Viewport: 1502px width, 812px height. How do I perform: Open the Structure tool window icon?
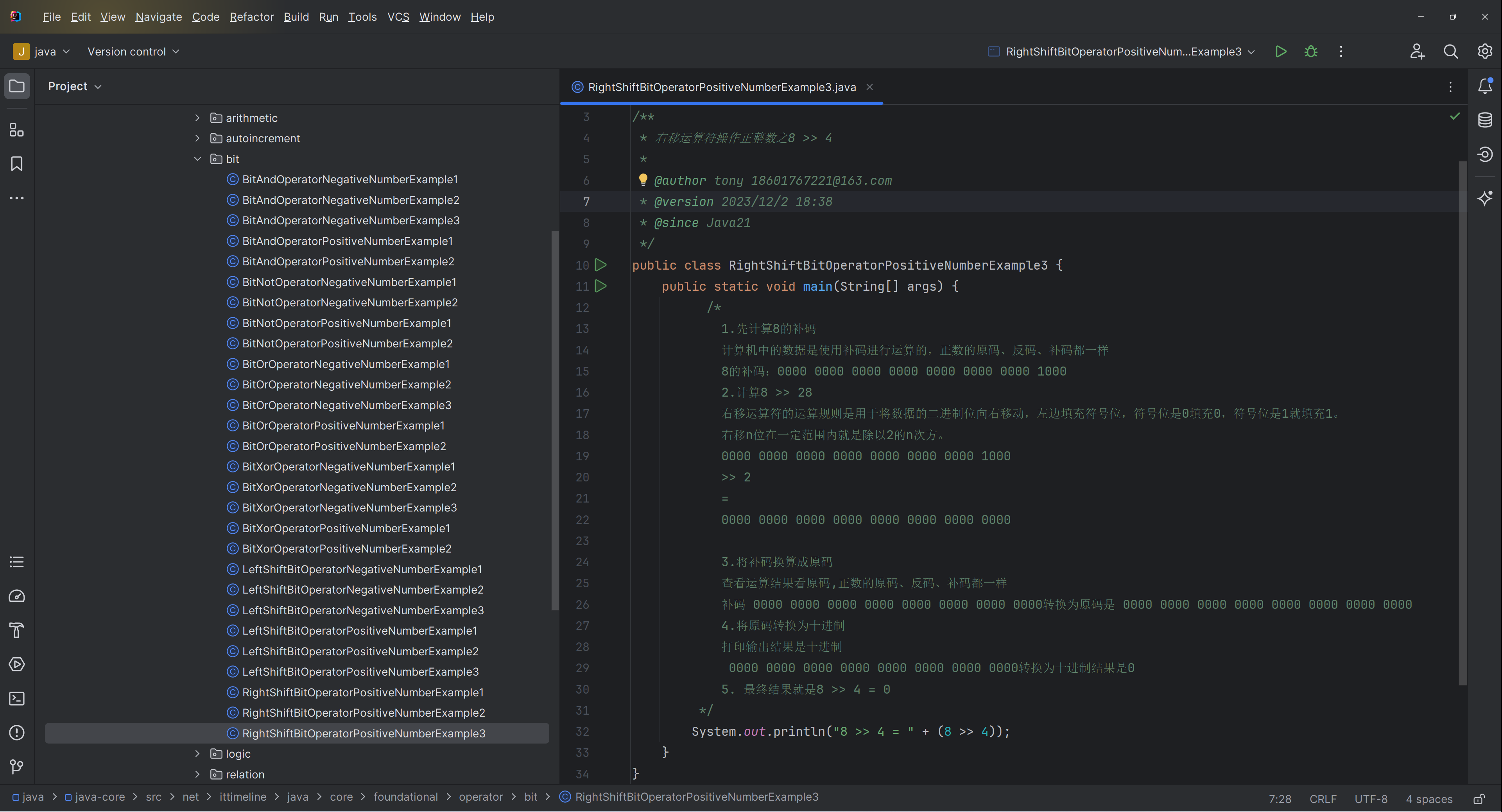pyautogui.click(x=17, y=129)
